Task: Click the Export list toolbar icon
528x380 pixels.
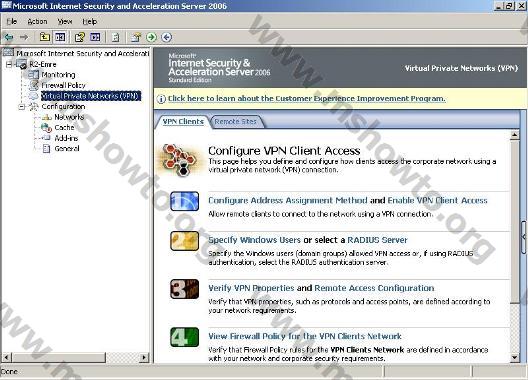Action: click(116, 37)
